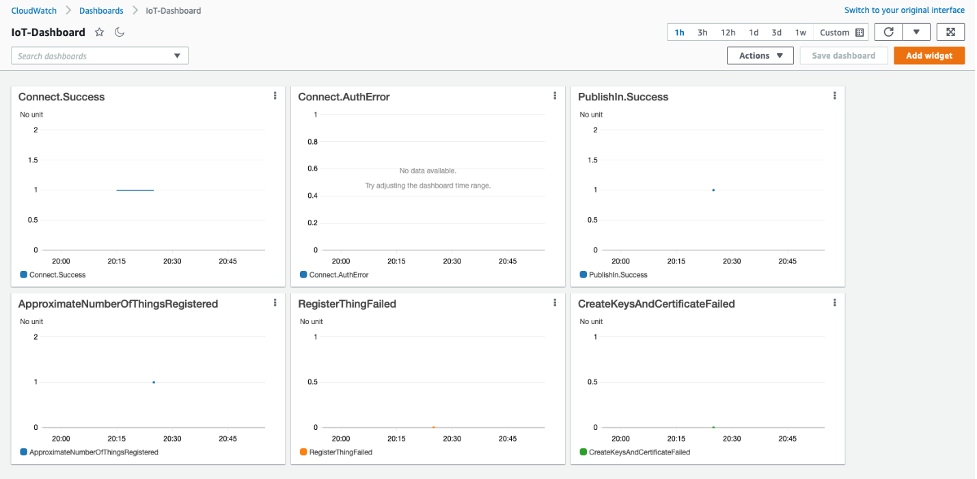Click the ApproximateNumberOfThingsRegistered data point
This screenshot has width=977, height=479.
pyautogui.click(x=153, y=382)
